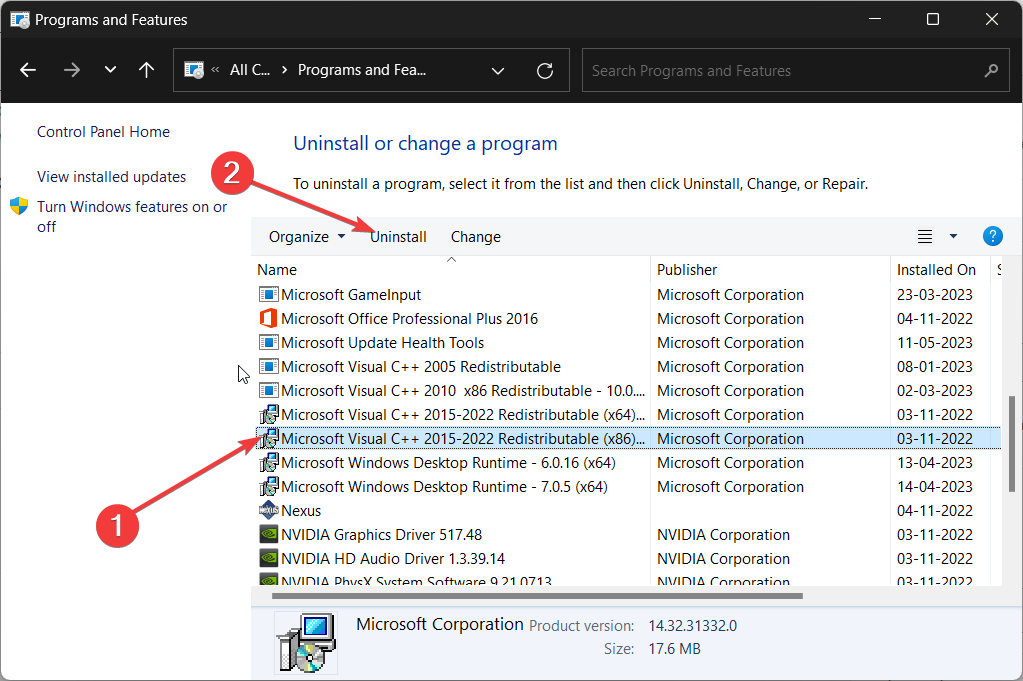
Task: Open the Organize dropdown menu
Action: tap(307, 237)
